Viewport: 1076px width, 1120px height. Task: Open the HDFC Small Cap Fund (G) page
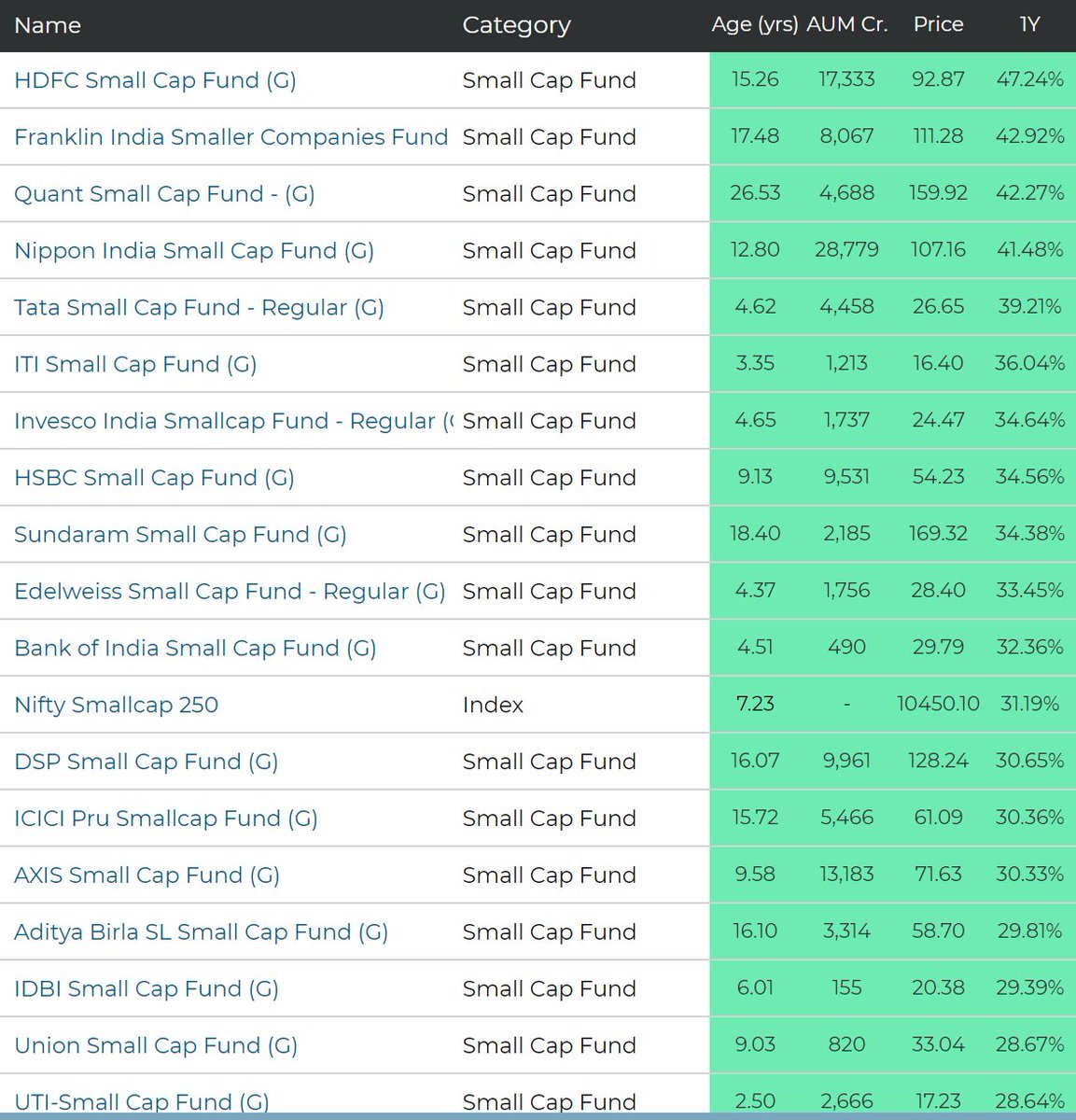pyautogui.click(x=154, y=80)
